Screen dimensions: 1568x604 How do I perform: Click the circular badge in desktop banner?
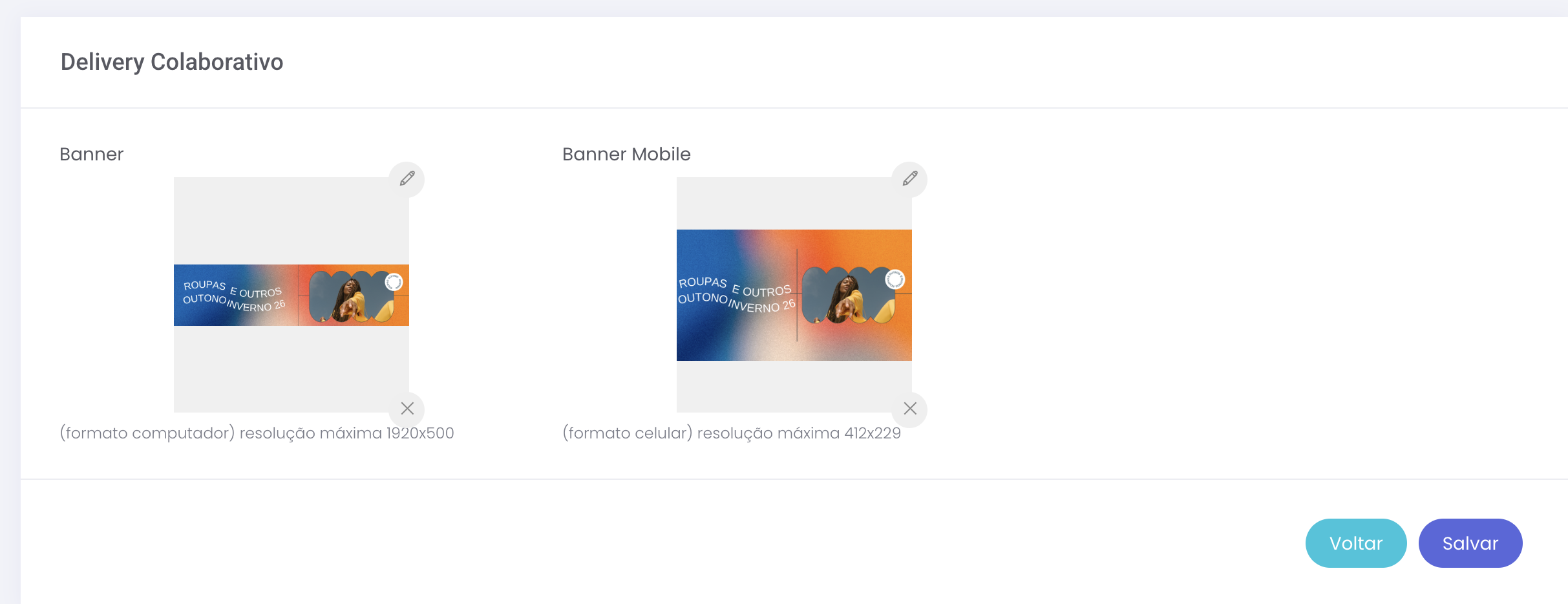pyautogui.click(x=394, y=282)
